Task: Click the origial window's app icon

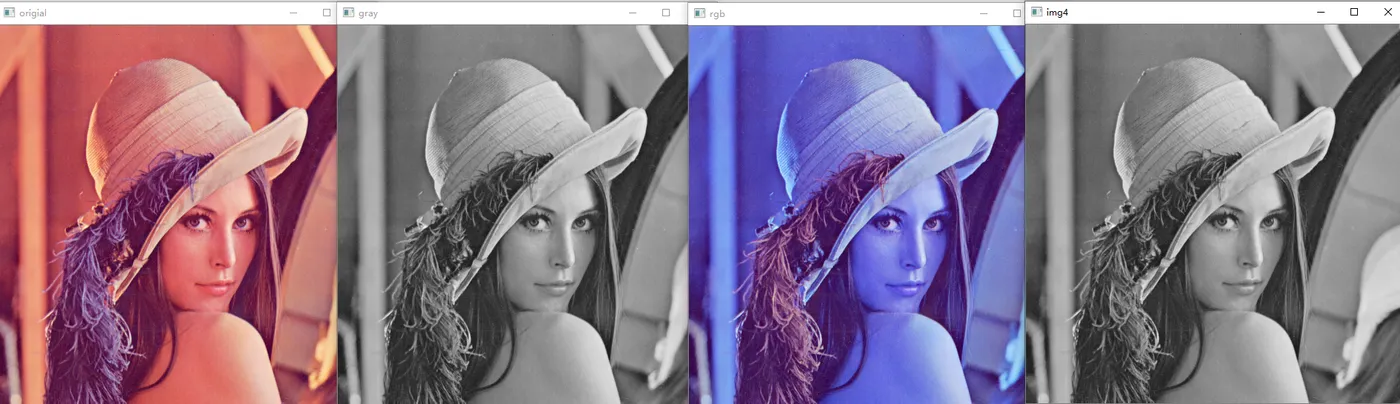Action: point(9,13)
